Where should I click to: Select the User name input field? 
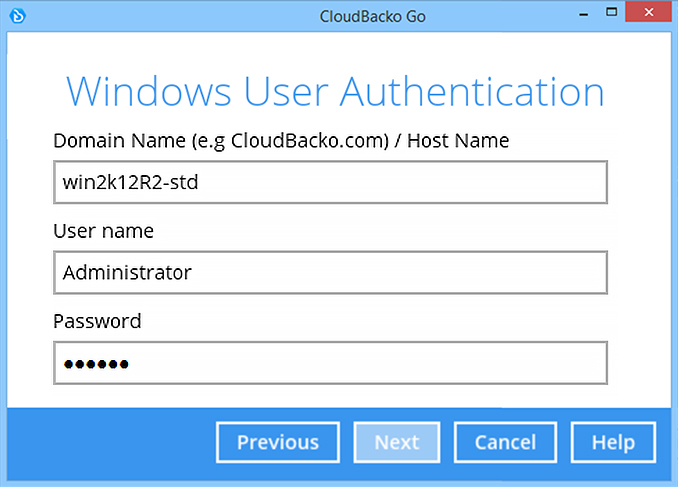[330, 272]
